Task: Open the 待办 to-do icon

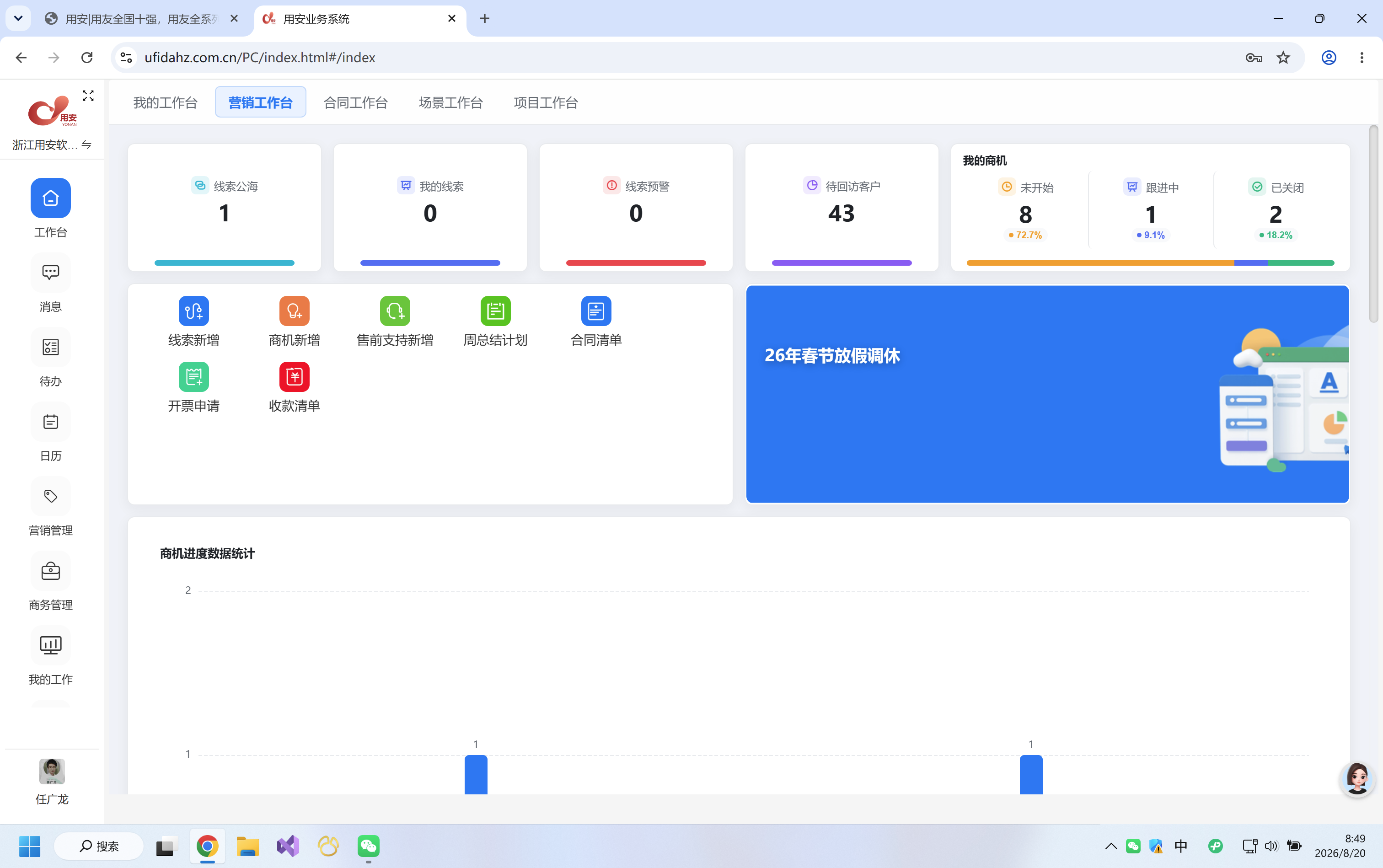Action: click(x=50, y=347)
